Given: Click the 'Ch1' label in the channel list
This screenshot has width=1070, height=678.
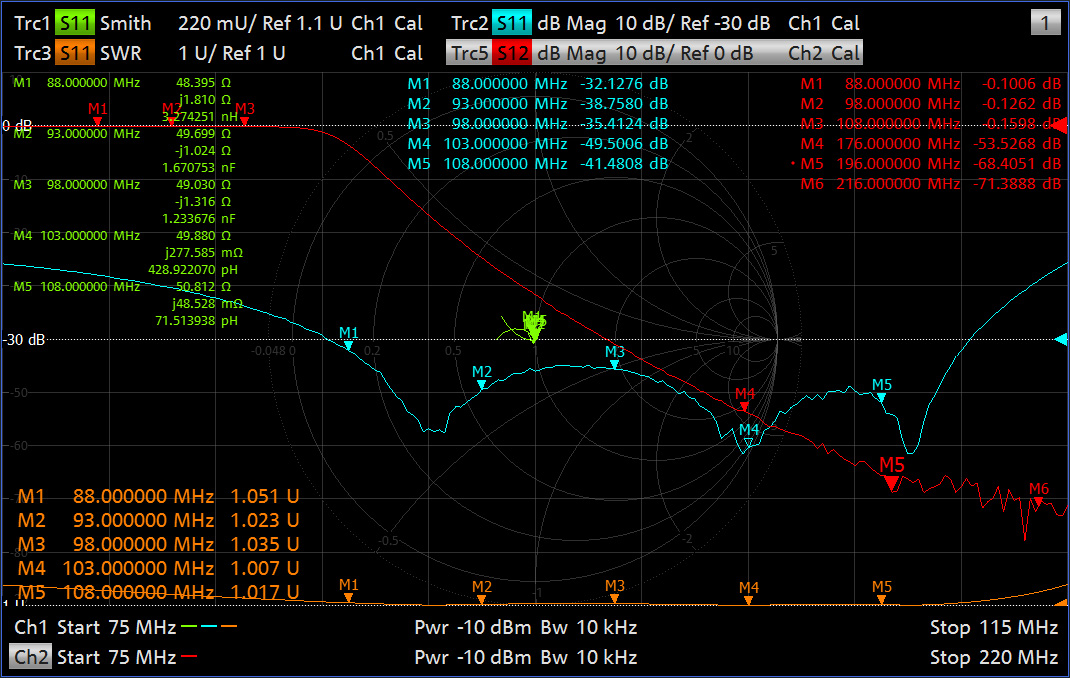Looking at the screenshot, I should coord(31,627).
